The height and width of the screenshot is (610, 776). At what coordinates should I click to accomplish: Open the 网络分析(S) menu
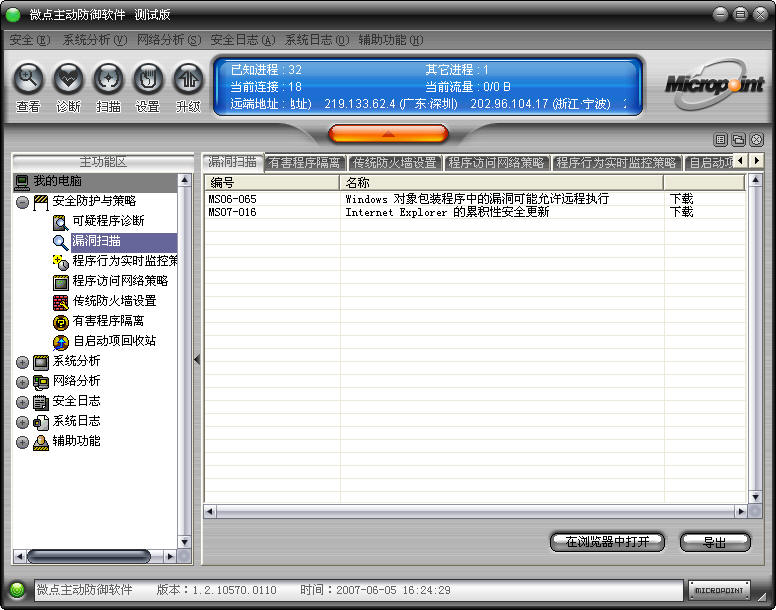pyautogui.click(x=169, y=40)
